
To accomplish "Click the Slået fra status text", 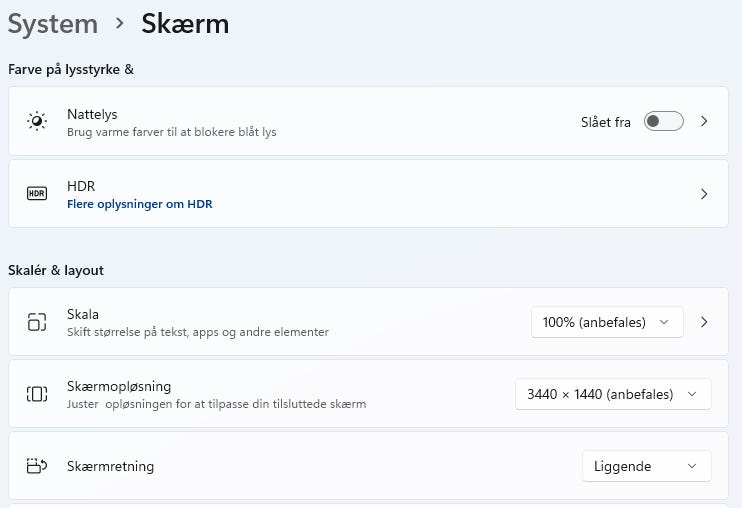I will point(605,122).
